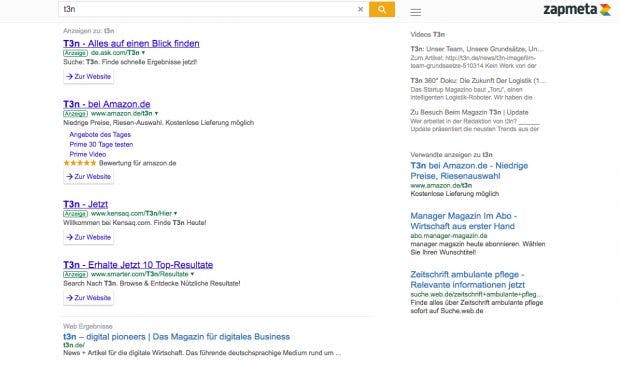Open video 'T3n 360° Doku: Die Zukunft Der Logistik'

[x=478, y=81]
